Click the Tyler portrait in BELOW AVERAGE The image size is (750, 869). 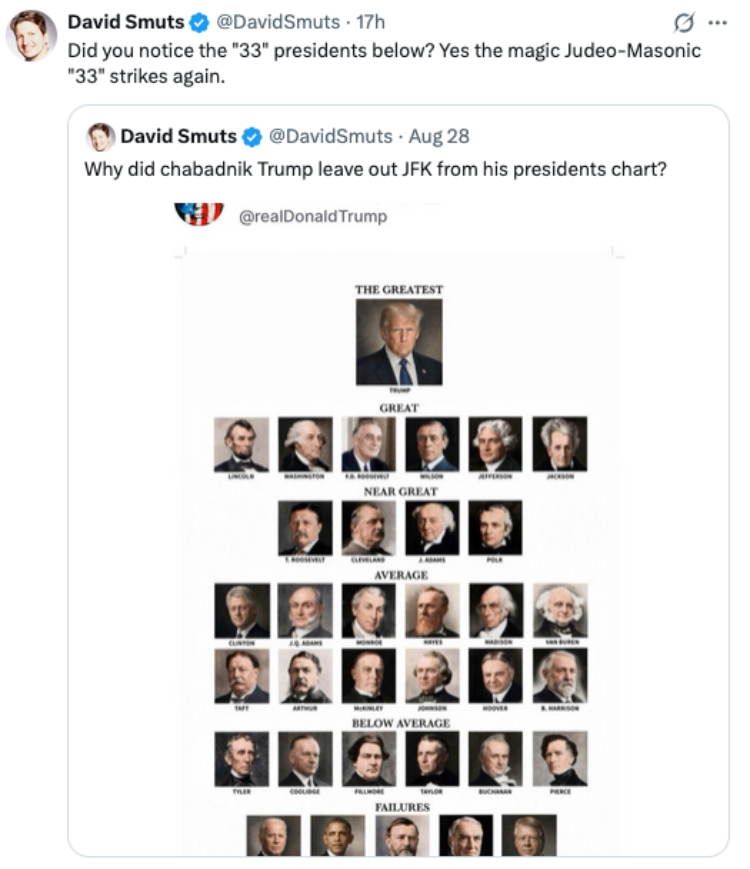[x=242, y=759]
